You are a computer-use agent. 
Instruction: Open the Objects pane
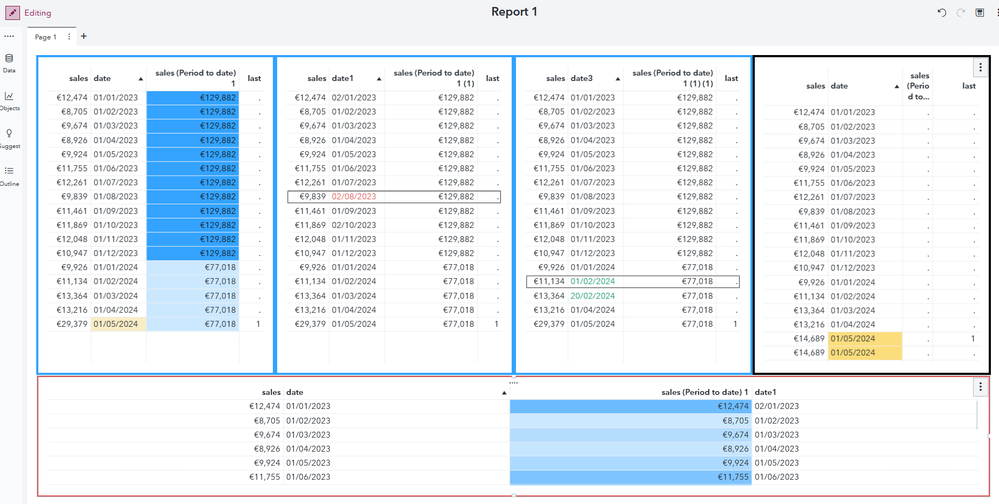pyautogui.click(x=9, y=101)
